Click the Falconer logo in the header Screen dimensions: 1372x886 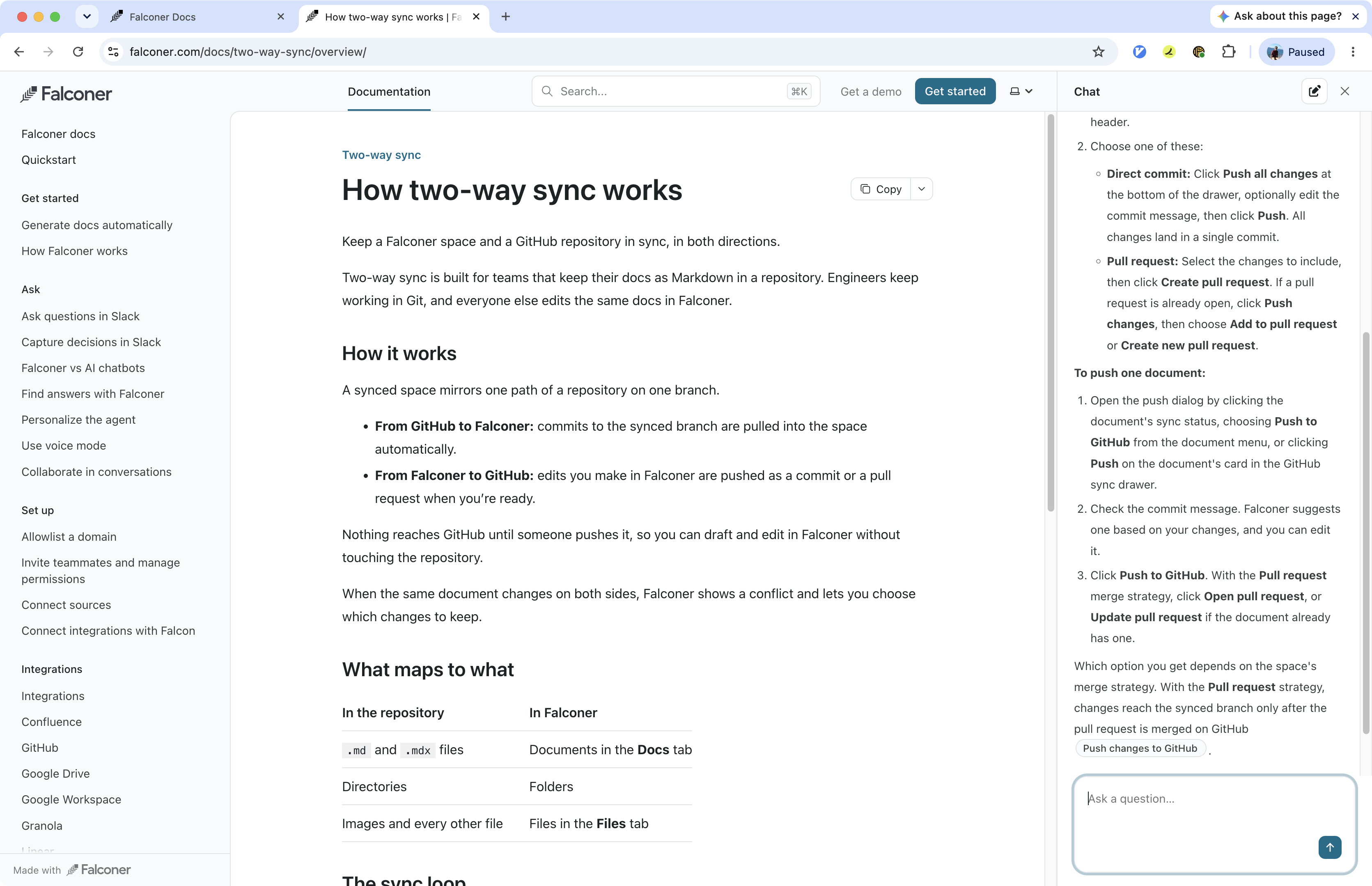click(x=66, y=94)
